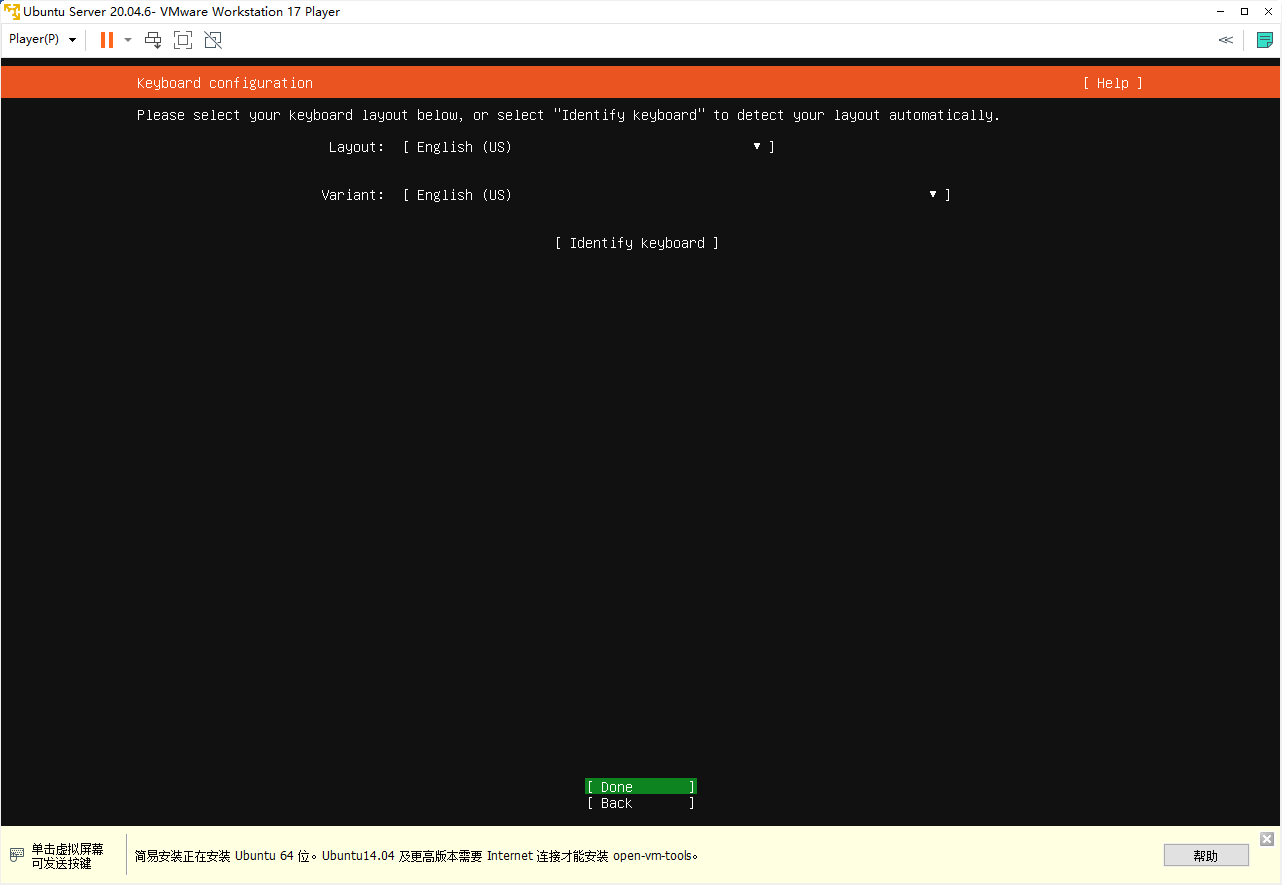Click the Layout: label
This screenshot has width=1282, height=885.
[x=356, y=147]
